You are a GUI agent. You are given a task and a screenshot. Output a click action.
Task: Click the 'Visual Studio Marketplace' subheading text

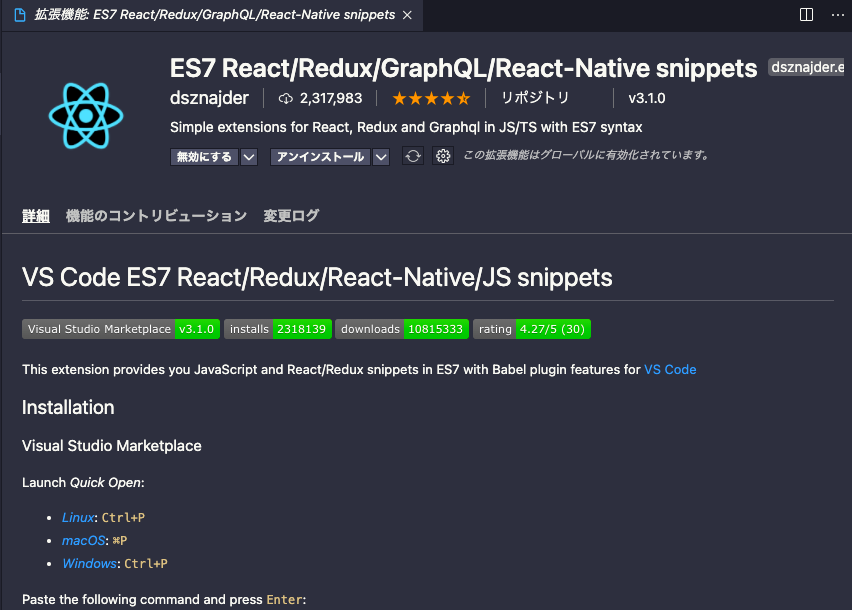(112, 446)
